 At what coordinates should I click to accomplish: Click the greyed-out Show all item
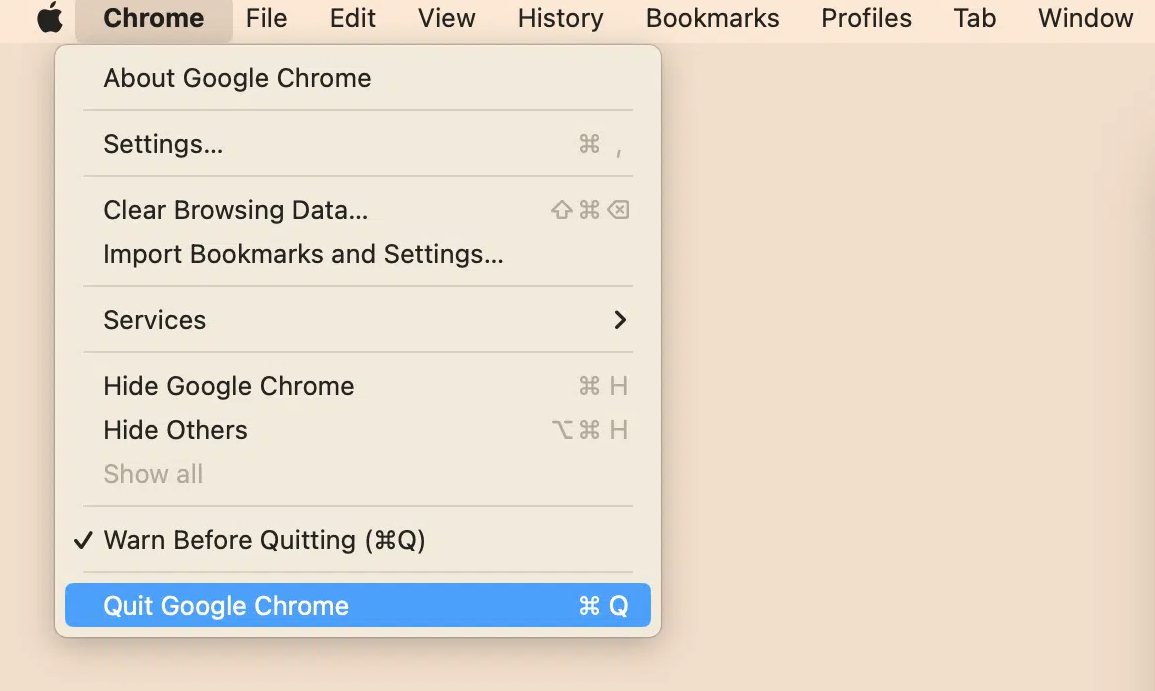(153, 474)
